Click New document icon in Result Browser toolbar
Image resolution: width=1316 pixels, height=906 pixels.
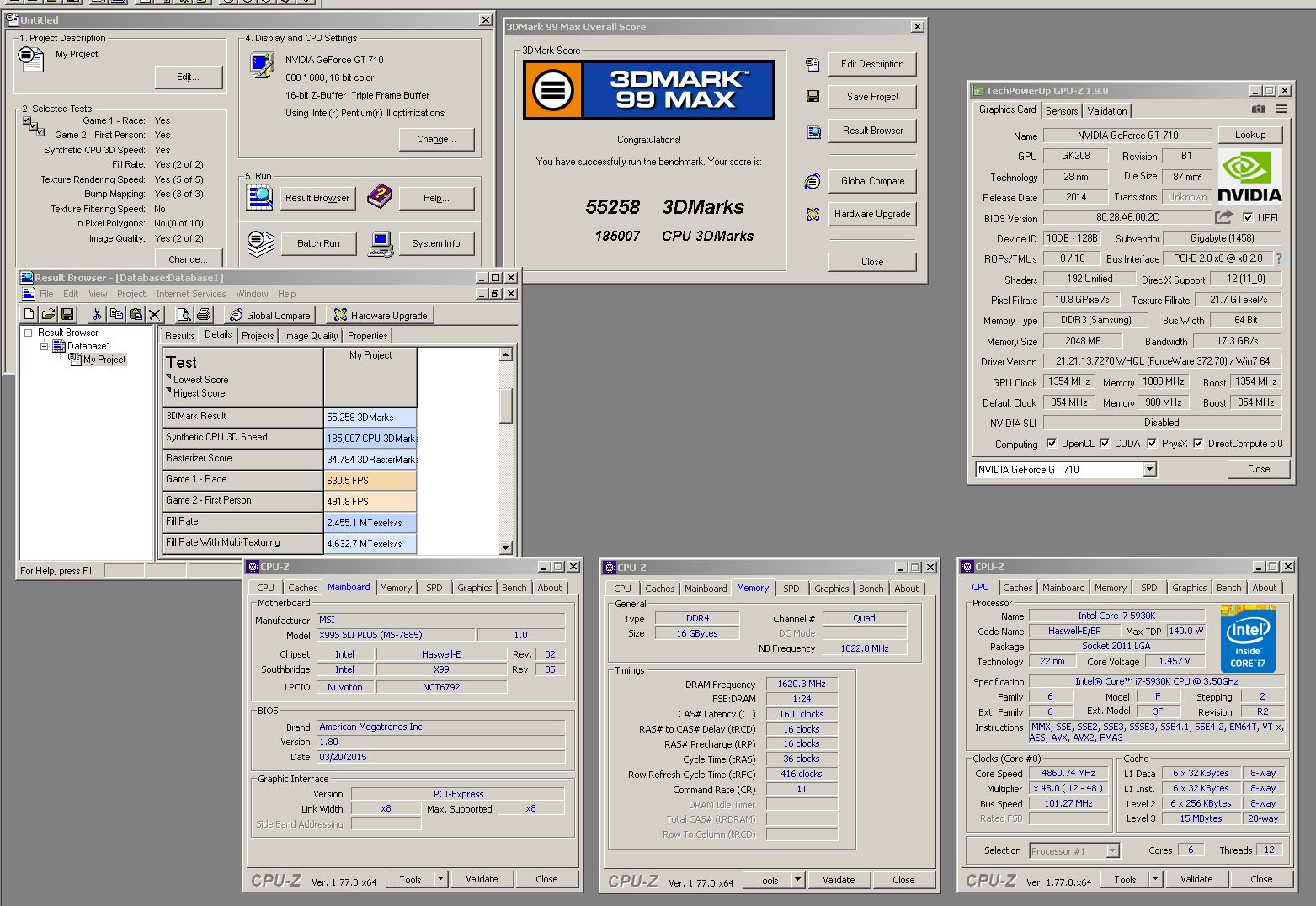point(29,314)
